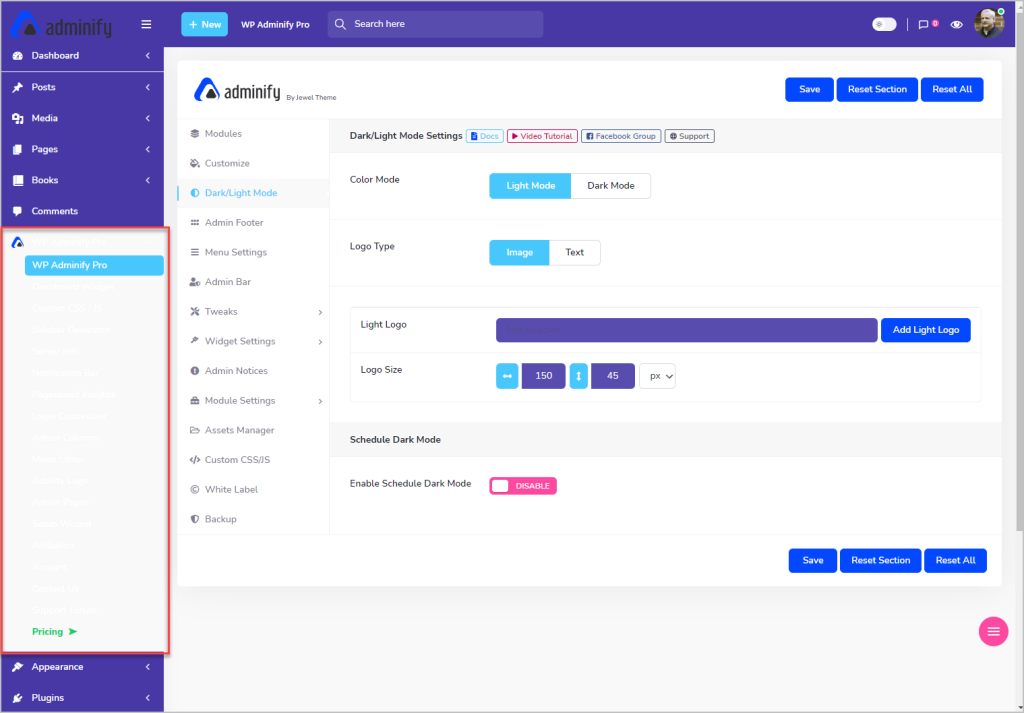Image resolution: width=1024 pixels, height=713 pixels.
Task: Open the px unit dropdown
Action: click(657, 376)
